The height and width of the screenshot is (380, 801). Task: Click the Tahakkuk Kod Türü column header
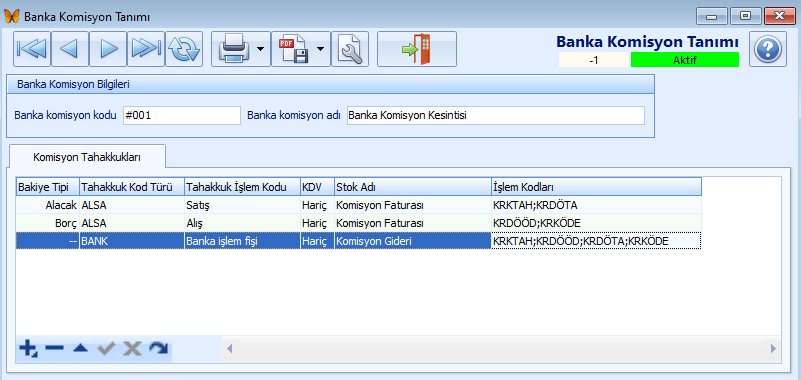pyautogui.click(x=132, y=186)
